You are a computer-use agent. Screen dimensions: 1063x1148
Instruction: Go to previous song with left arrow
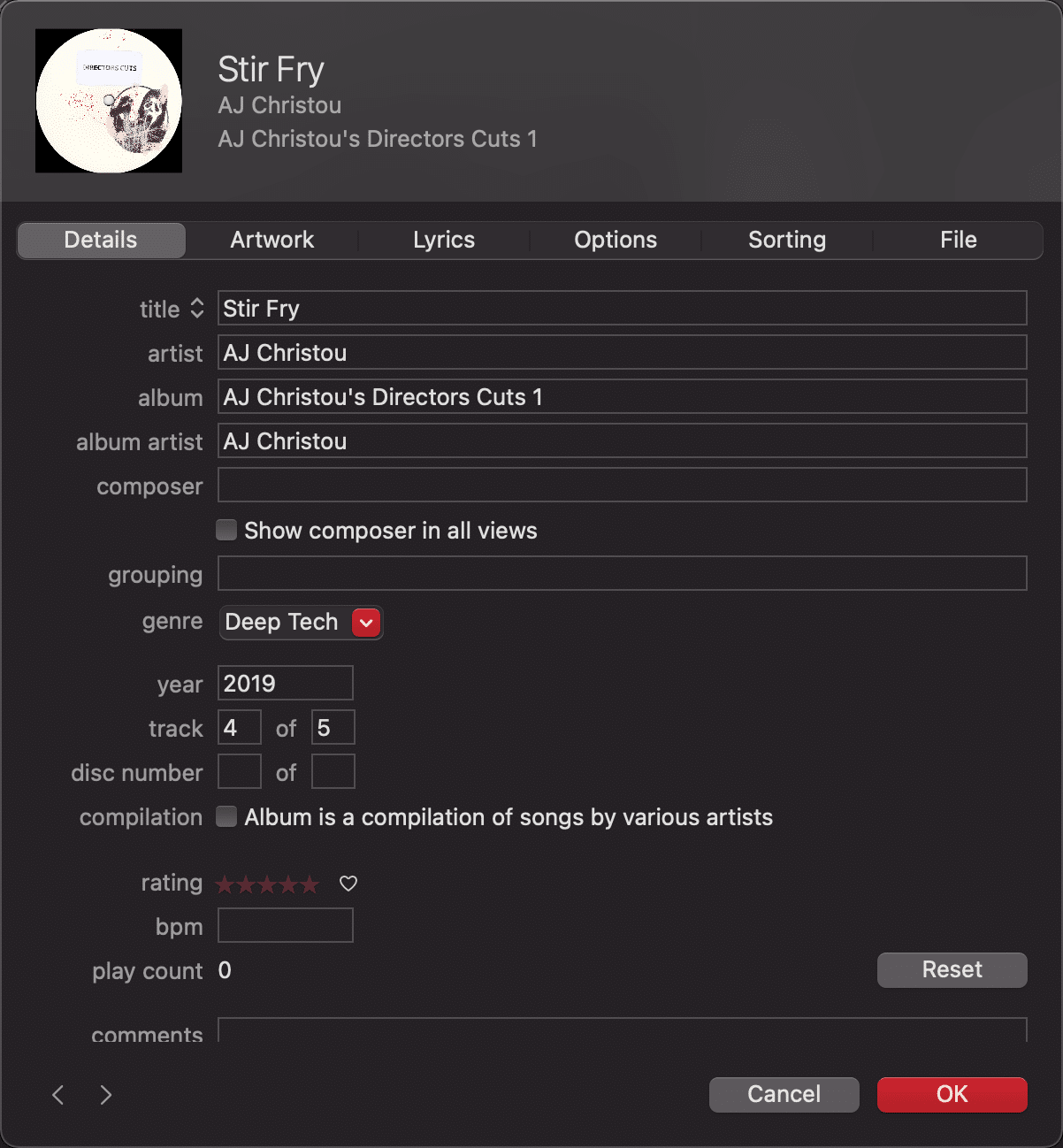point(58,1095)
